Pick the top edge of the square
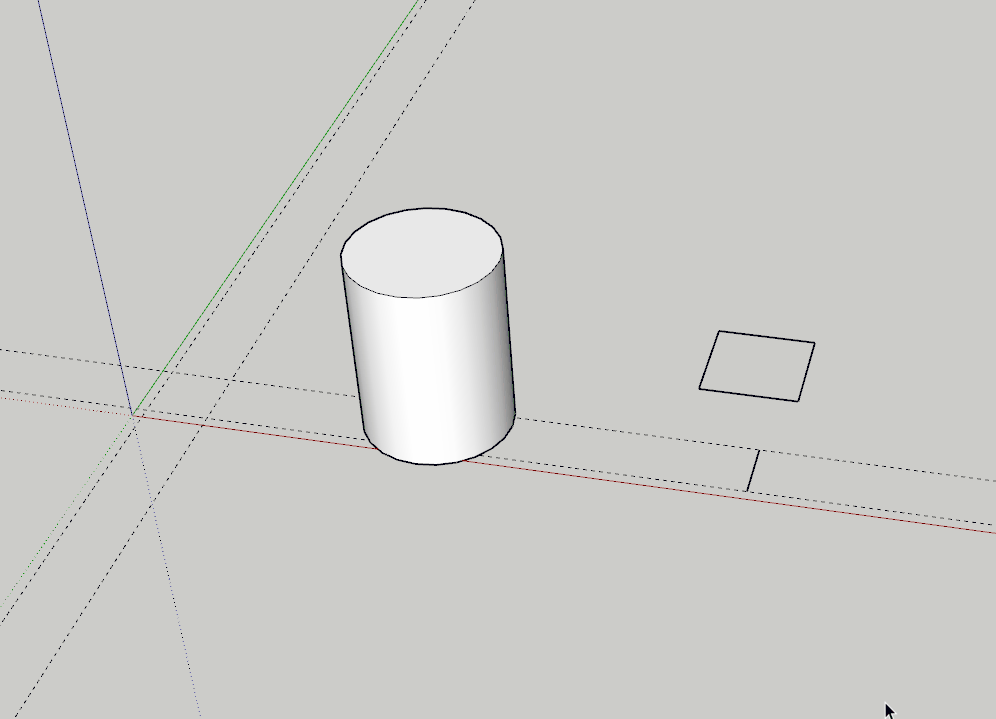Screen dimensions: 996x719 [767, 337]
